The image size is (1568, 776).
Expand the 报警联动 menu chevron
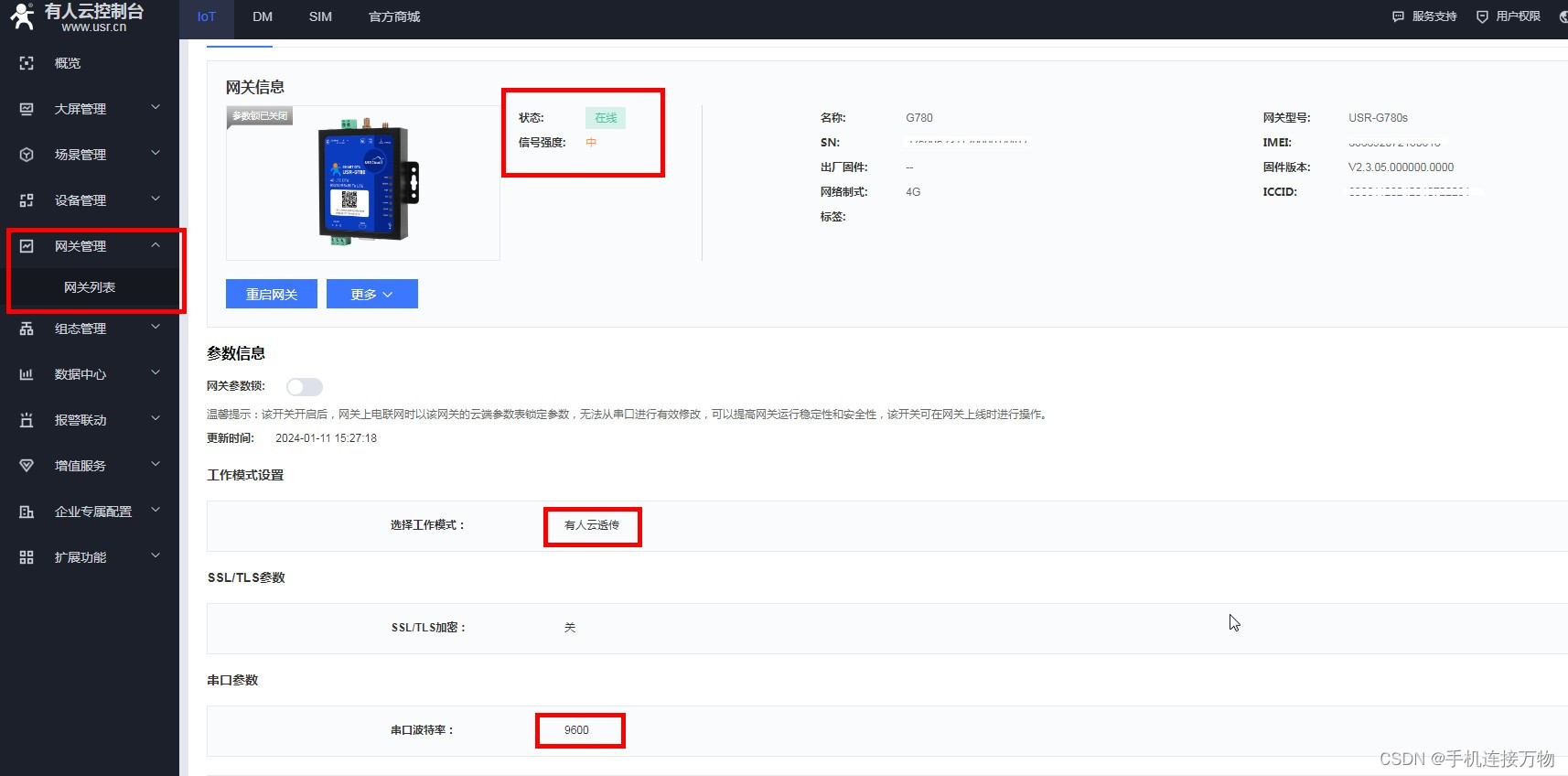pyautogui.click(x=156, y=419)
